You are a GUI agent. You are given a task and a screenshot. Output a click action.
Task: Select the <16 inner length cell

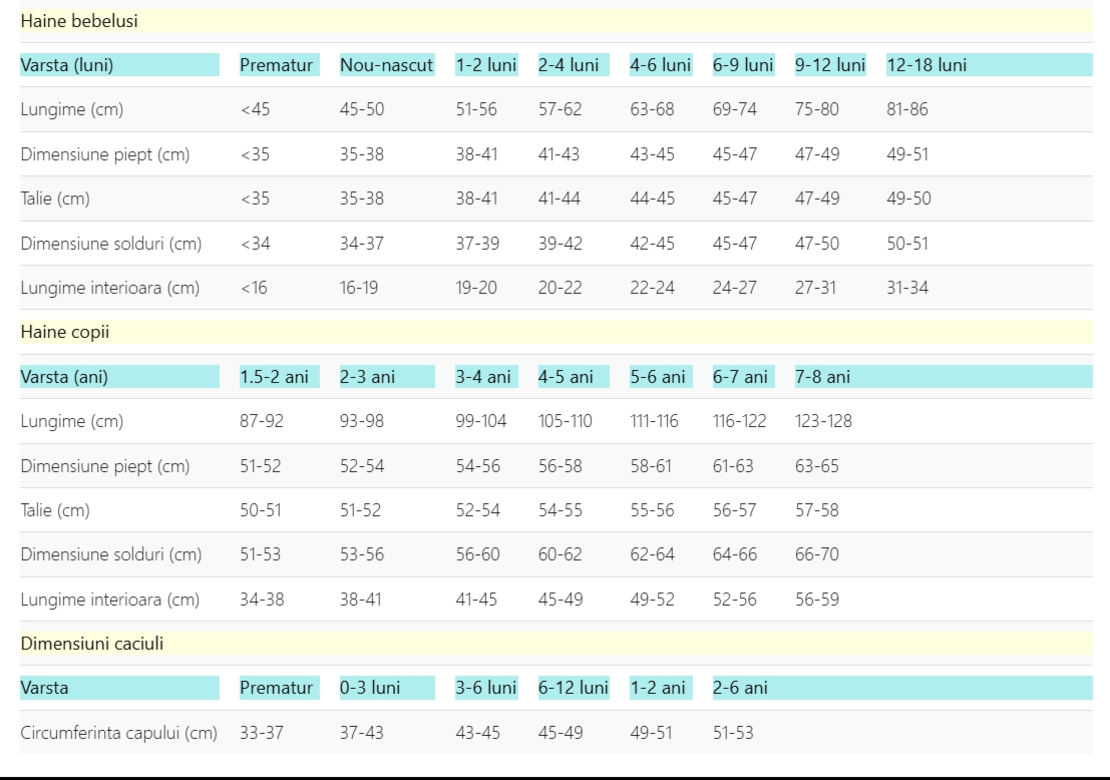tap(255, 288)
